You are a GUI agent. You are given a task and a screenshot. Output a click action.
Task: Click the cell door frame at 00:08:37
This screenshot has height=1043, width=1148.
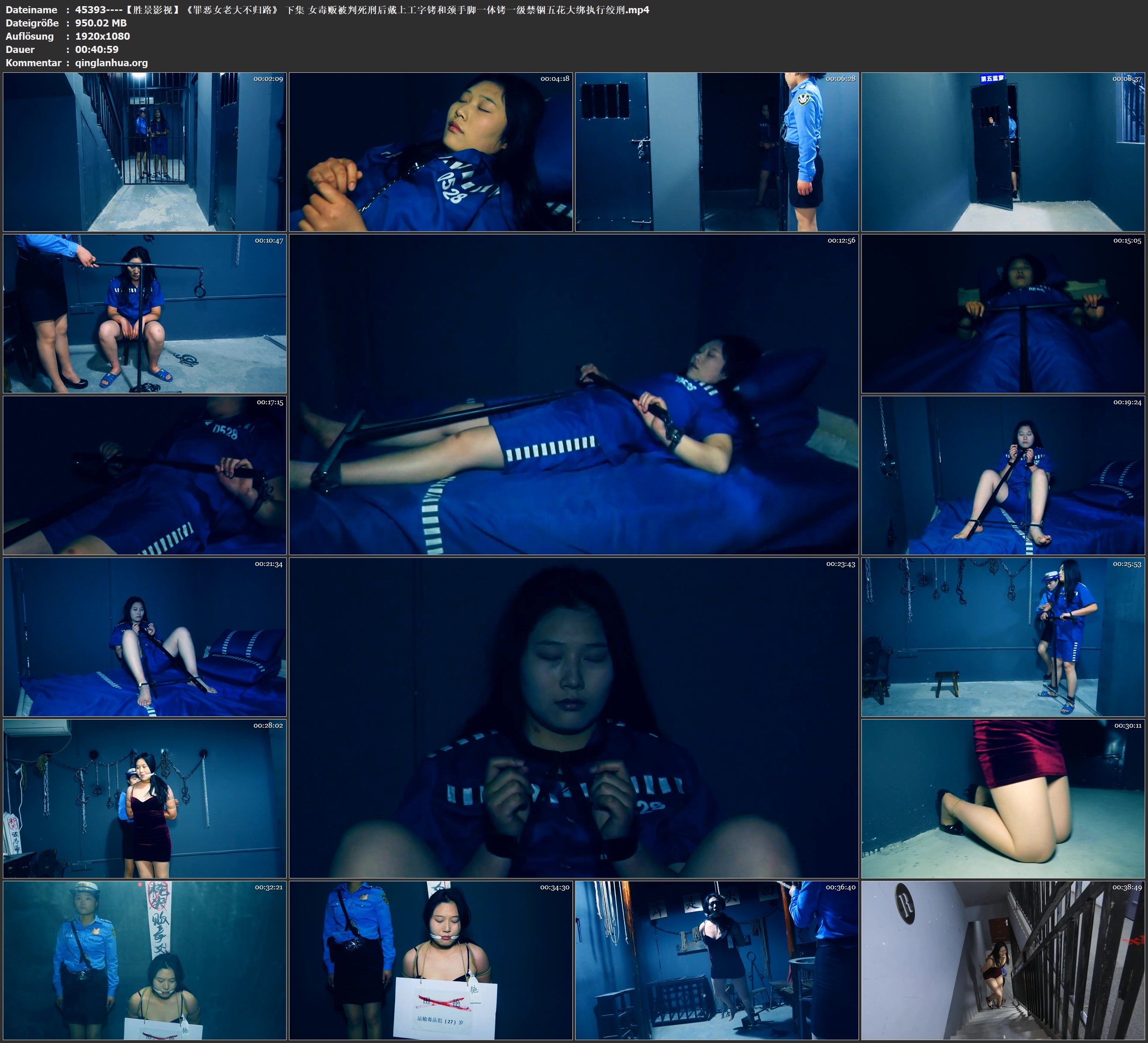[x=1003, y=151]
